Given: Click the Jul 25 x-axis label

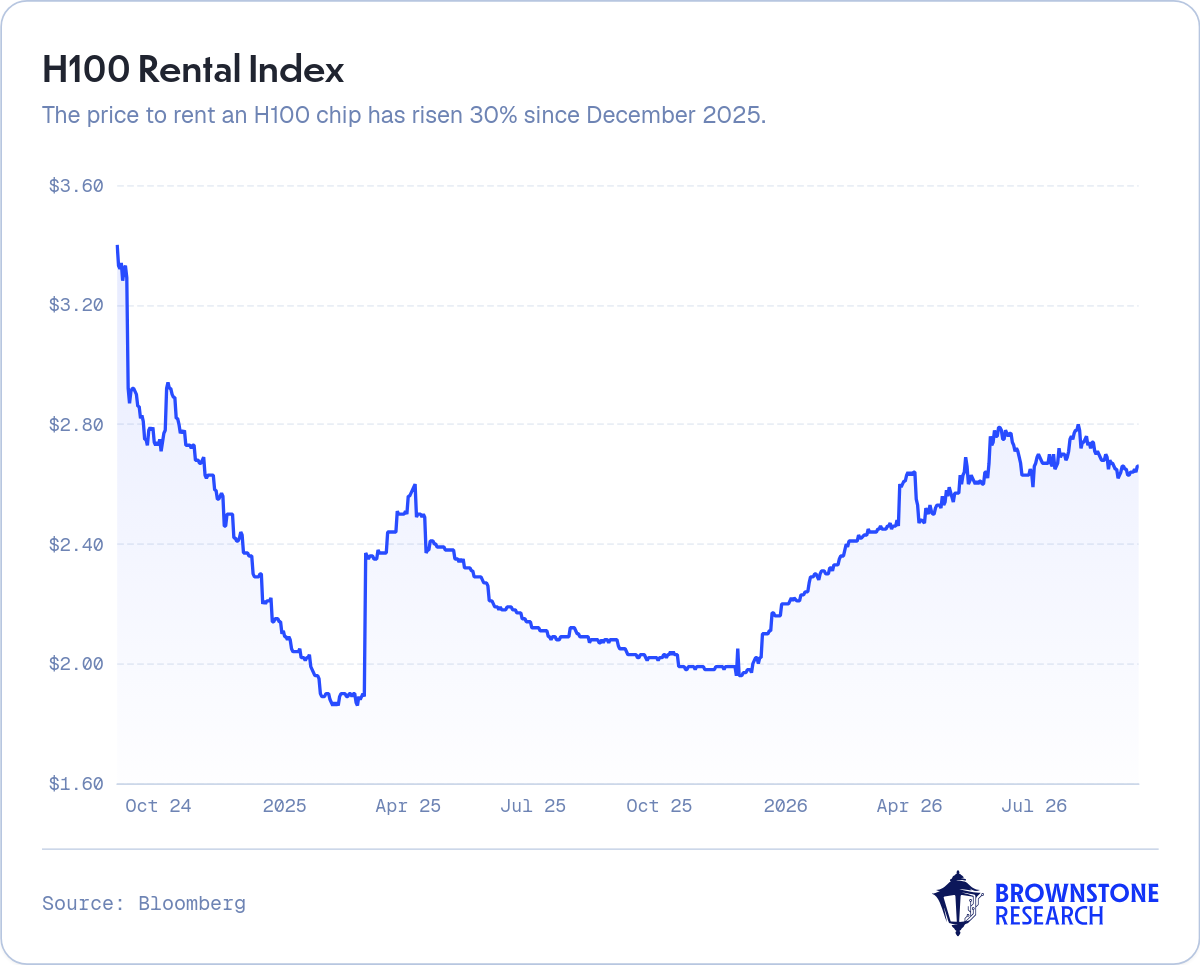Looking at the screenshot, I should coord(533,806).
